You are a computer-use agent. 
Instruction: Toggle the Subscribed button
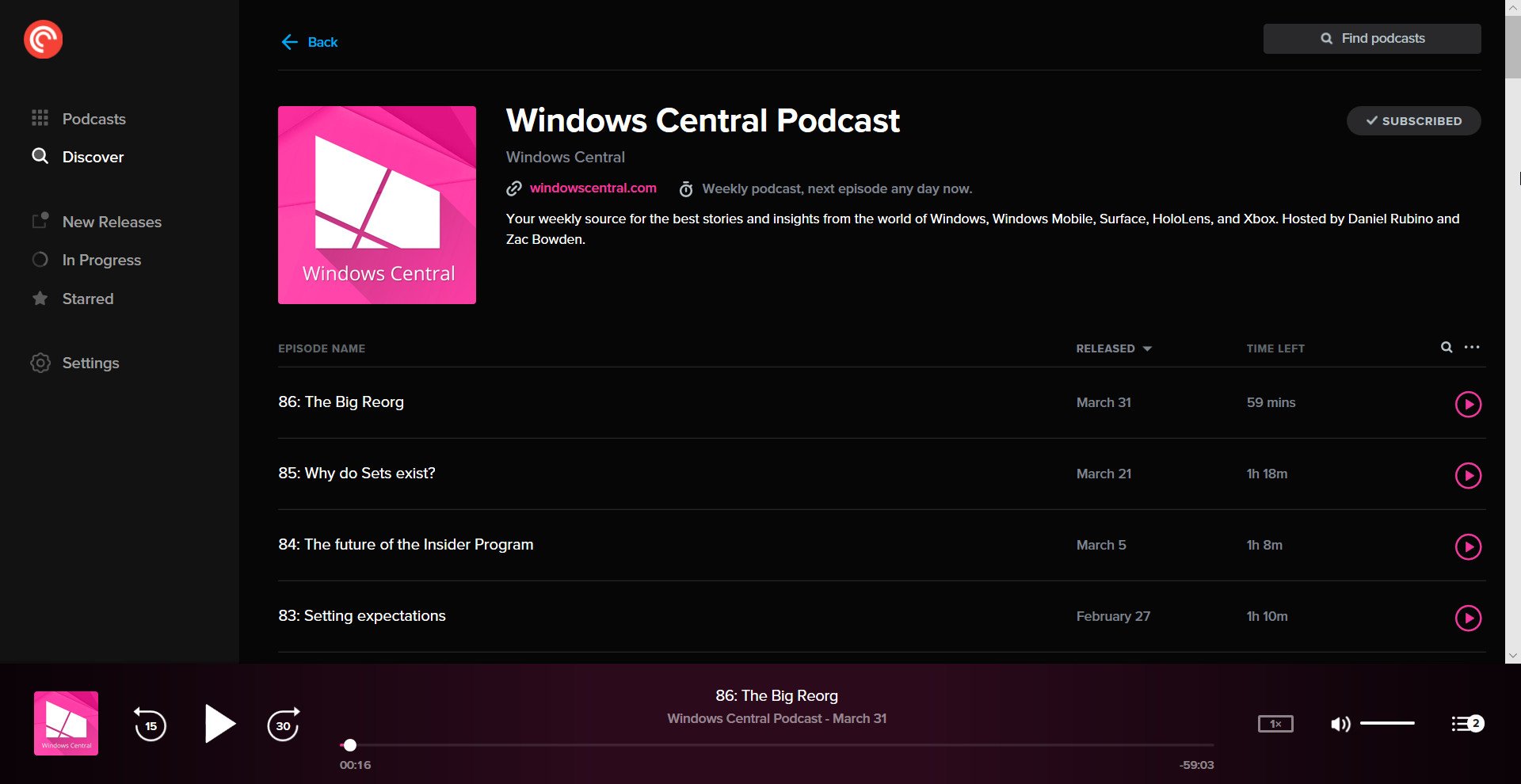[x=1414, y=121]
